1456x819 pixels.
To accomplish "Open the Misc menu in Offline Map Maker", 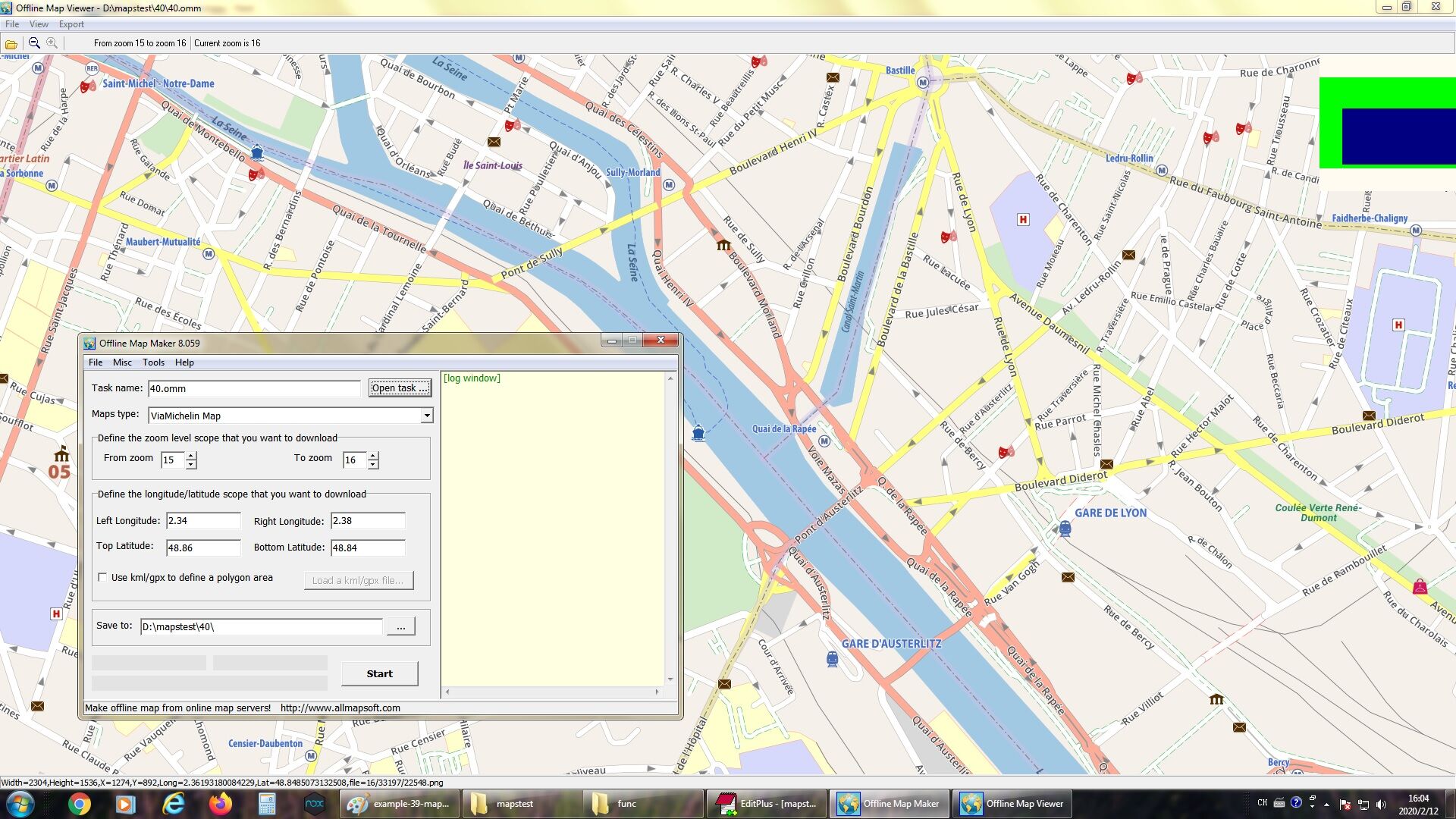I will 122,362.
